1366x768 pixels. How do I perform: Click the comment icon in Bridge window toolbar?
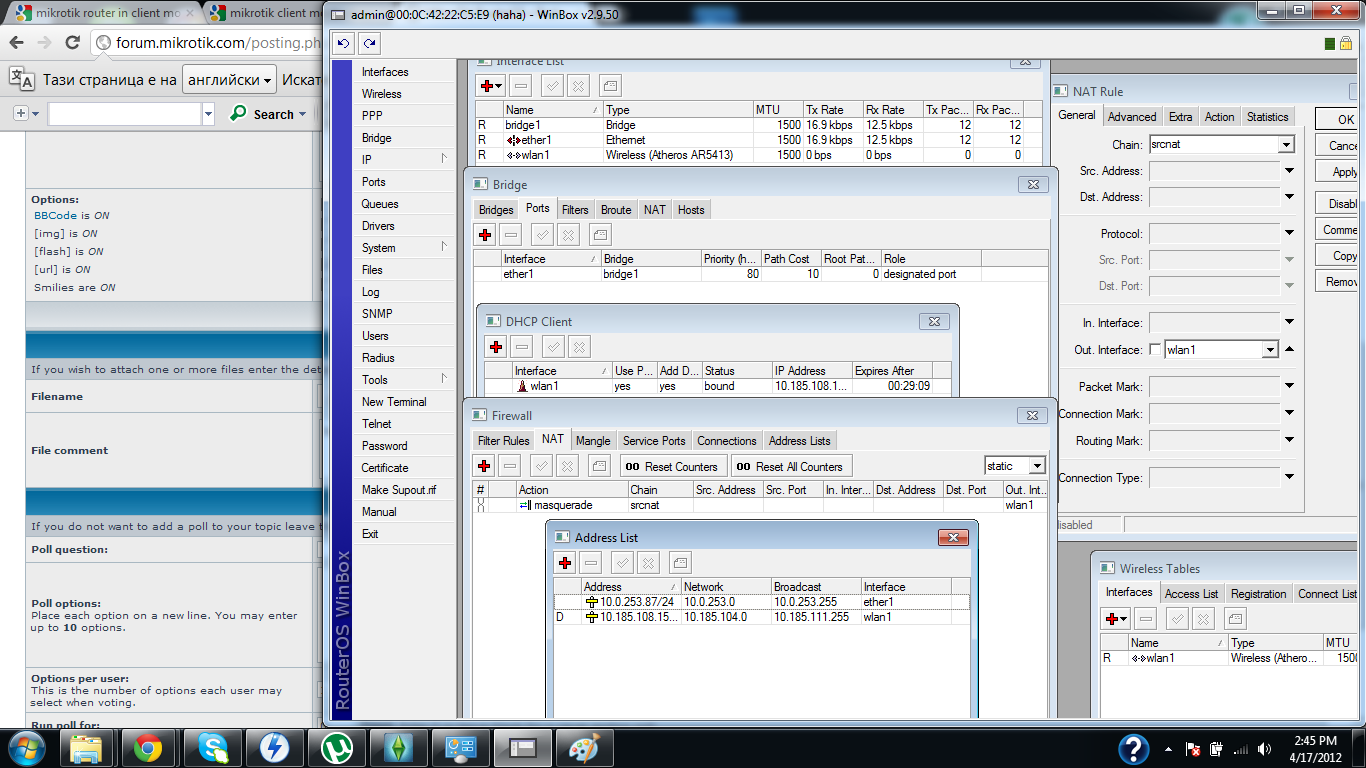(x=599, y=235)
